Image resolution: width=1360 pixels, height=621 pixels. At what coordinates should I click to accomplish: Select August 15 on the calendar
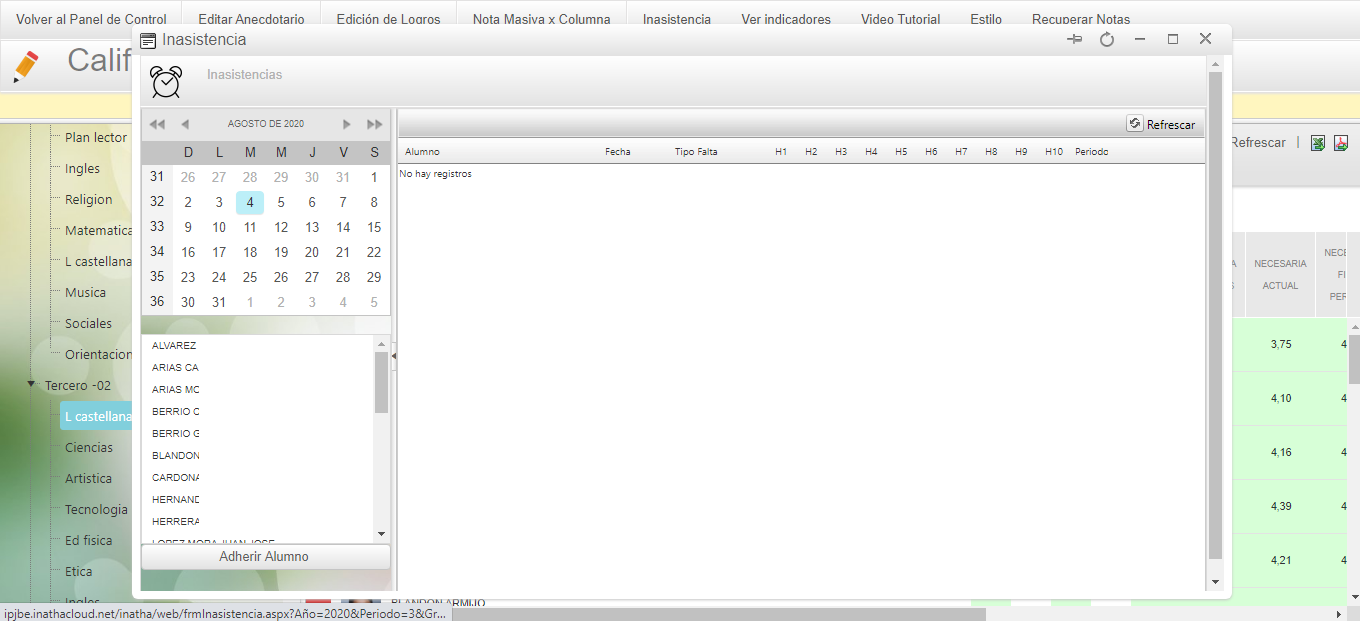click(374, 227)
